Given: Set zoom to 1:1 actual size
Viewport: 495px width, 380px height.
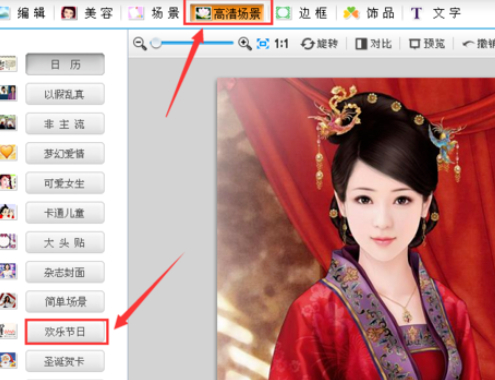Looking at the screenshot, I should click(281, 44).
